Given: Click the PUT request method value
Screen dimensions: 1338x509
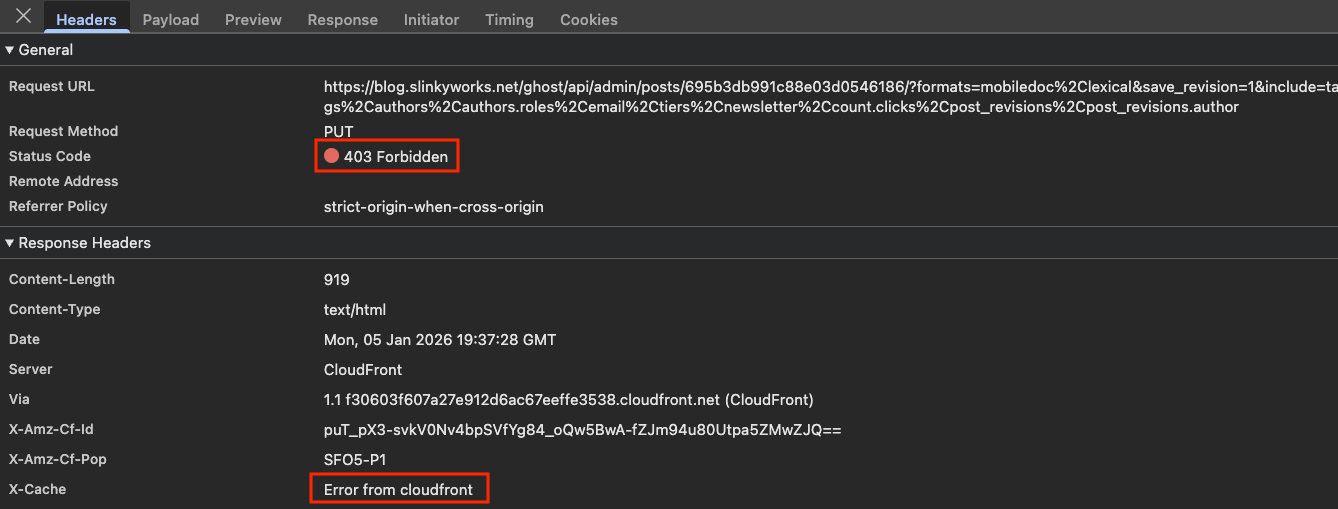Looking at the screenshot, I should tap(338, 131).
